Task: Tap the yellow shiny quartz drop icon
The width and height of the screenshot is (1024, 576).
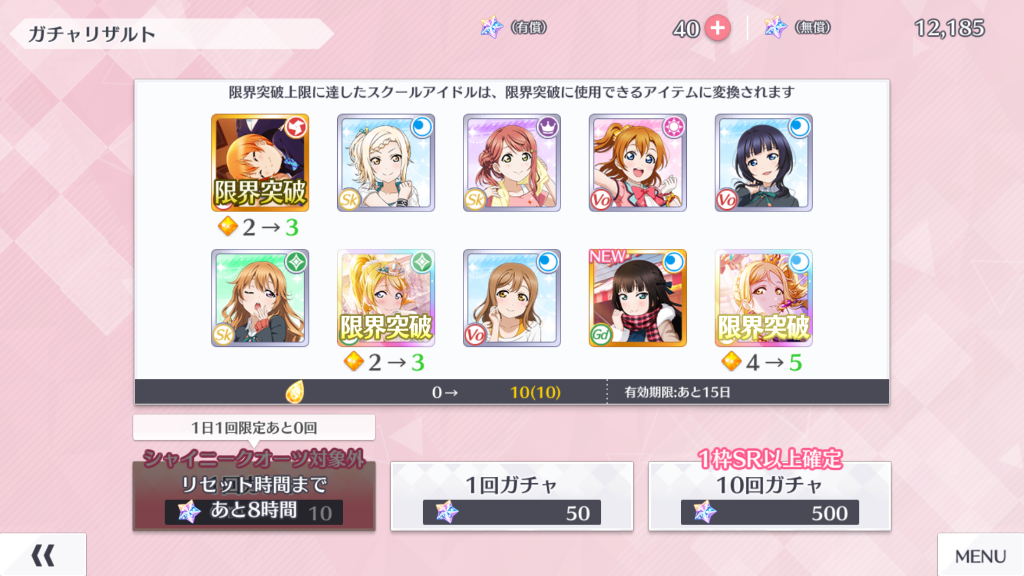Action: (x=295, y=392)
